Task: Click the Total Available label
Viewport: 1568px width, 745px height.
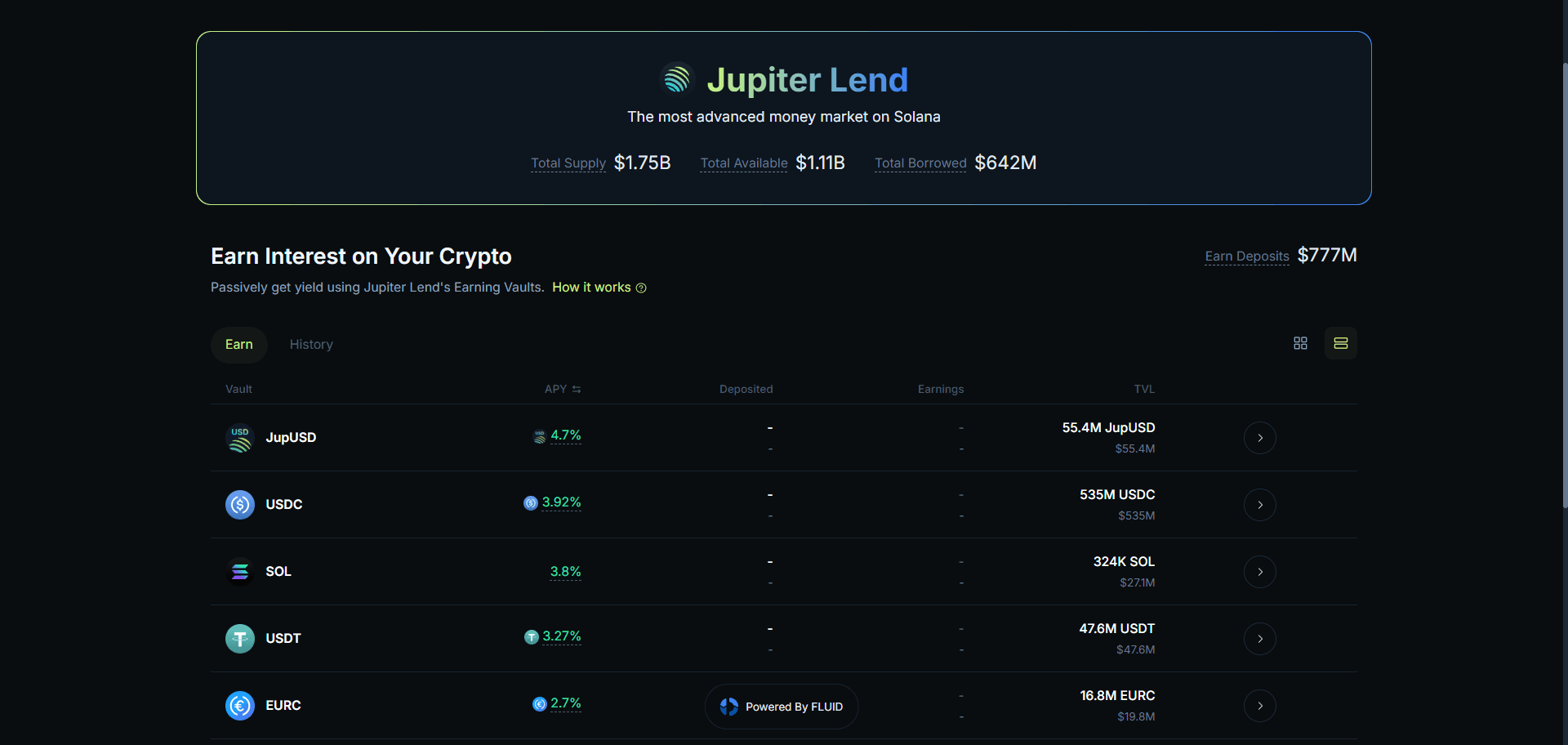Action: point(744,163)
